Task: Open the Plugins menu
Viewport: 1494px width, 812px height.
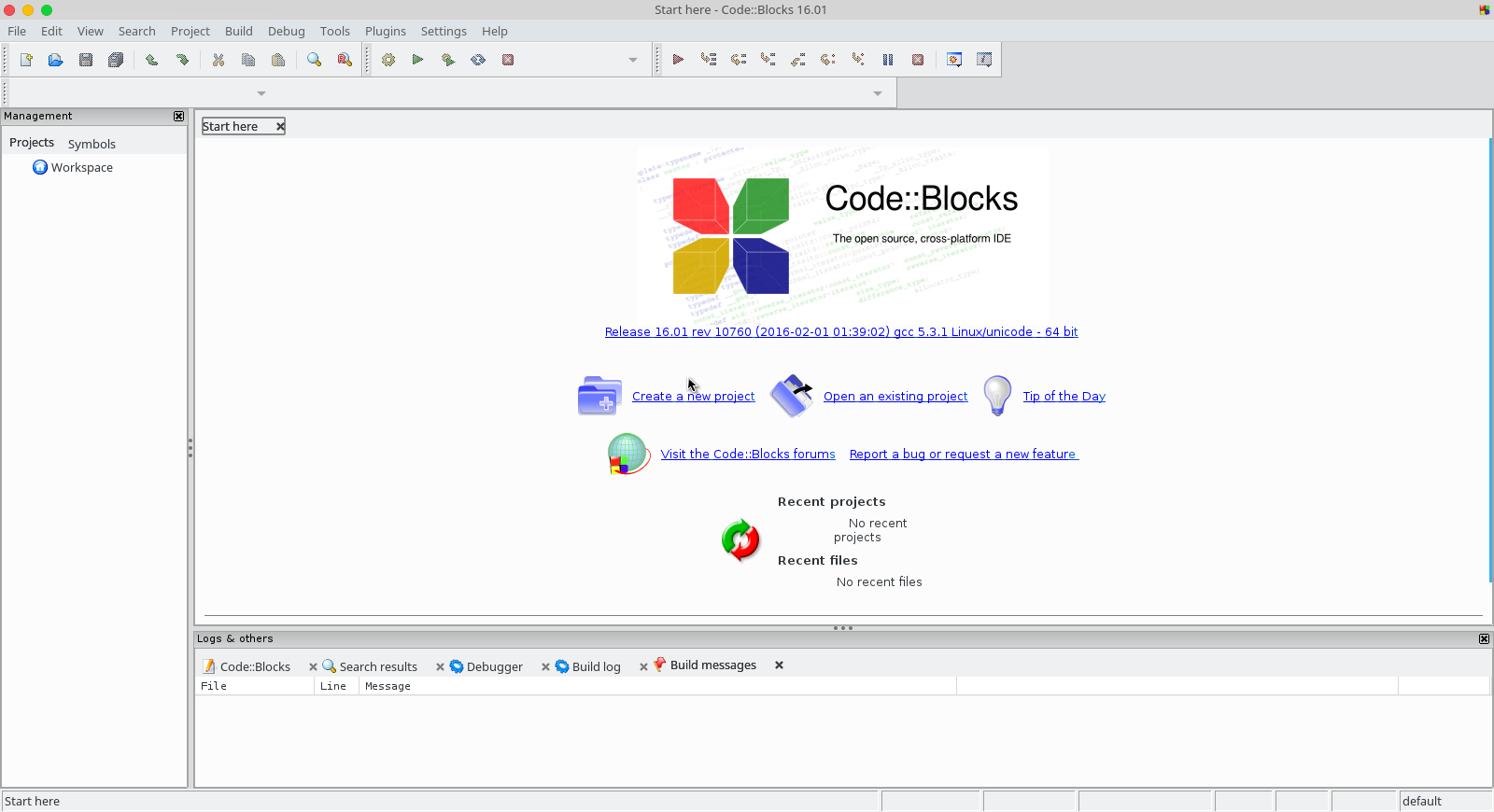Action: [x=386, y=31]
